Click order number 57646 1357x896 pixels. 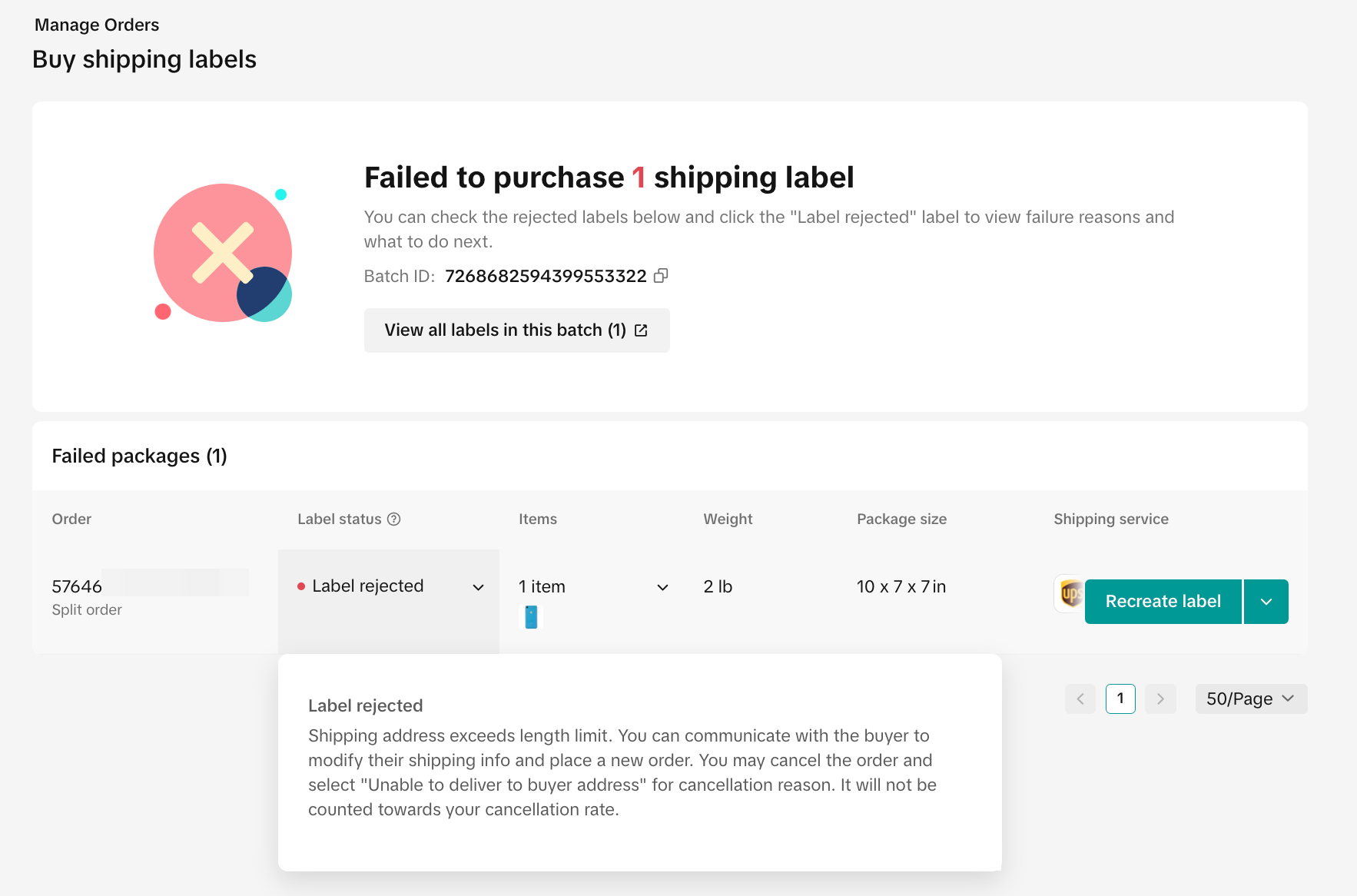coord(77,587)
